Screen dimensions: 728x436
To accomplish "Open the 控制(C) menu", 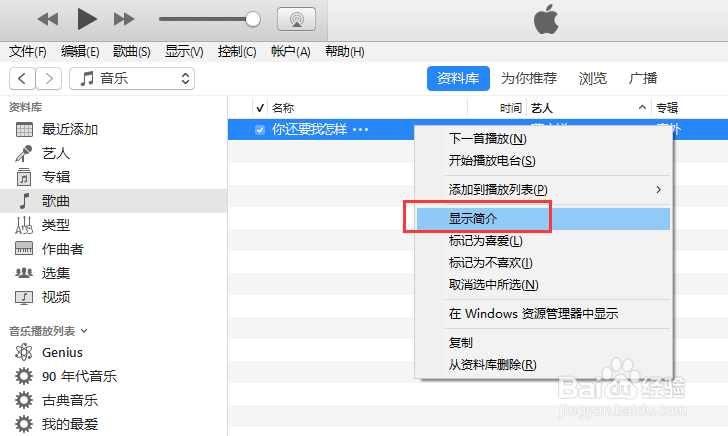I will pyautogui.click(x=237, y=52).
